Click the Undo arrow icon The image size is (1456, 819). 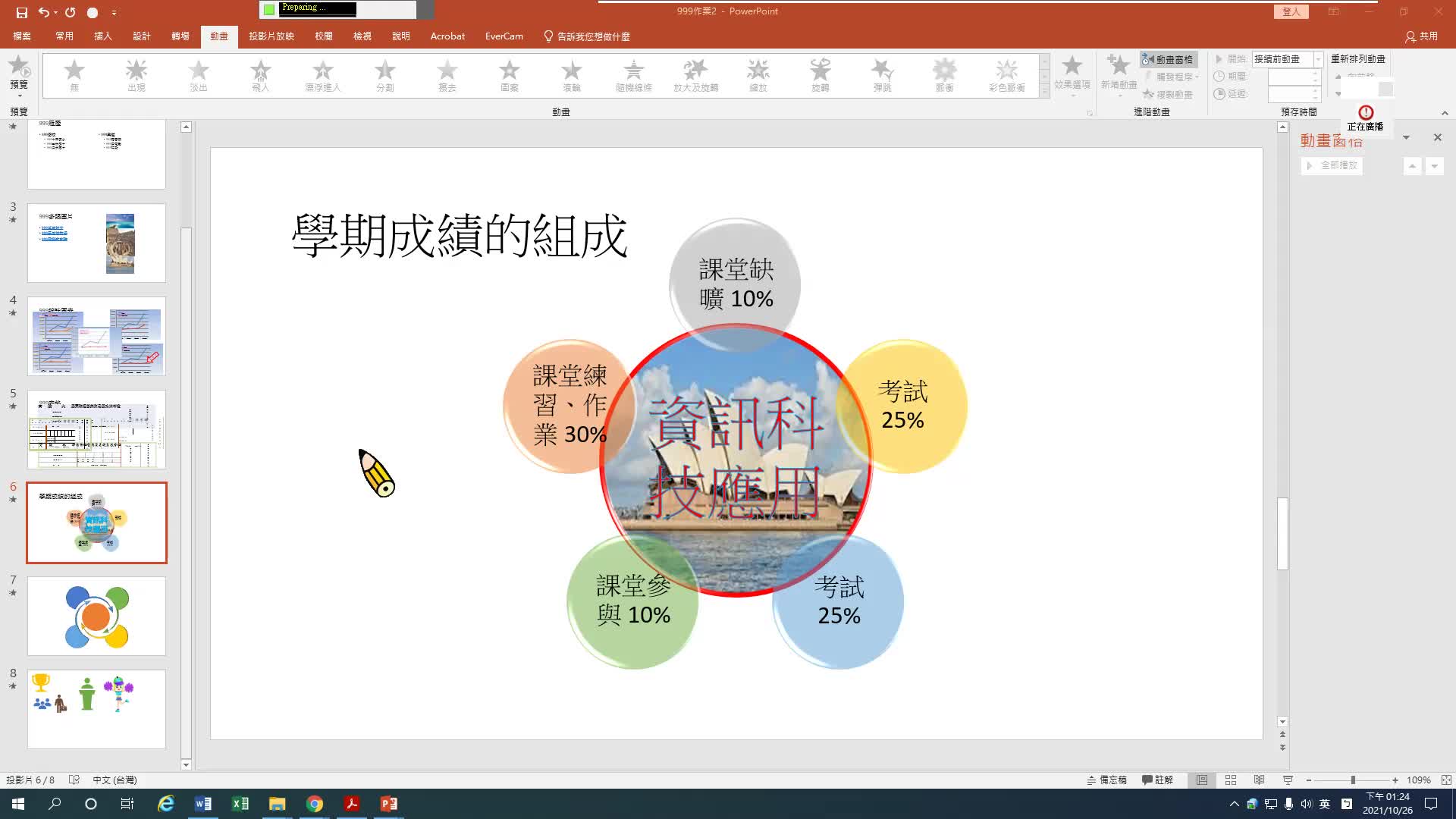pyautogui.click(x=44, y=12)
